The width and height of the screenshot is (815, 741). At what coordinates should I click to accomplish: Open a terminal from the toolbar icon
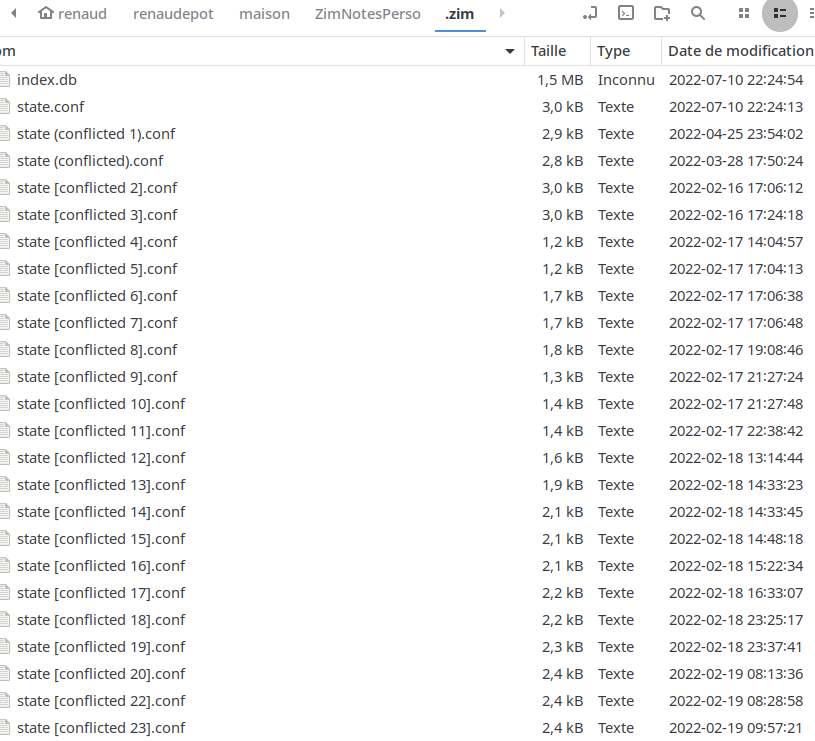click(627, 13)
